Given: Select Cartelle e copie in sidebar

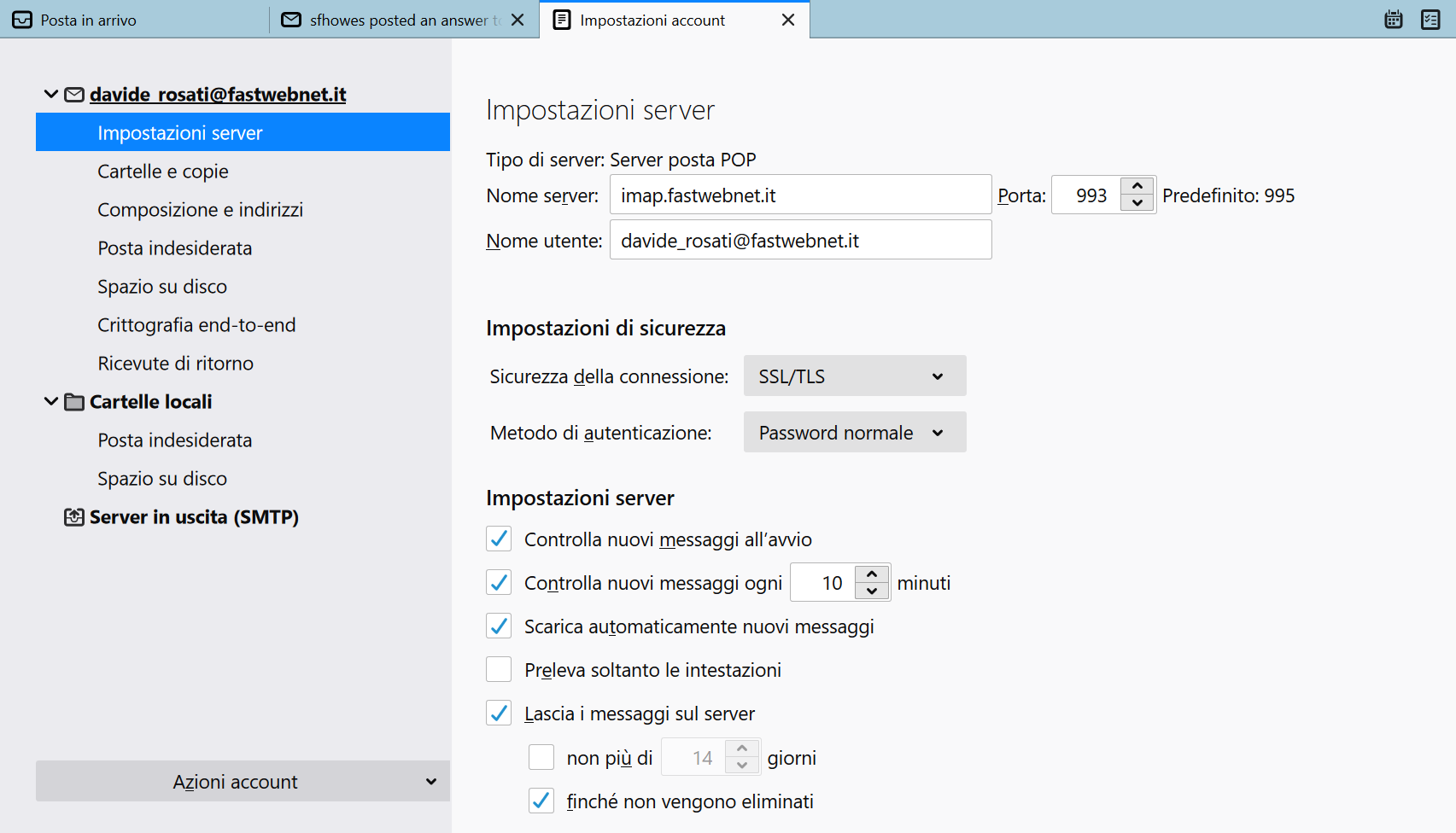Looking at the screenshot, I should pos(163,172).
